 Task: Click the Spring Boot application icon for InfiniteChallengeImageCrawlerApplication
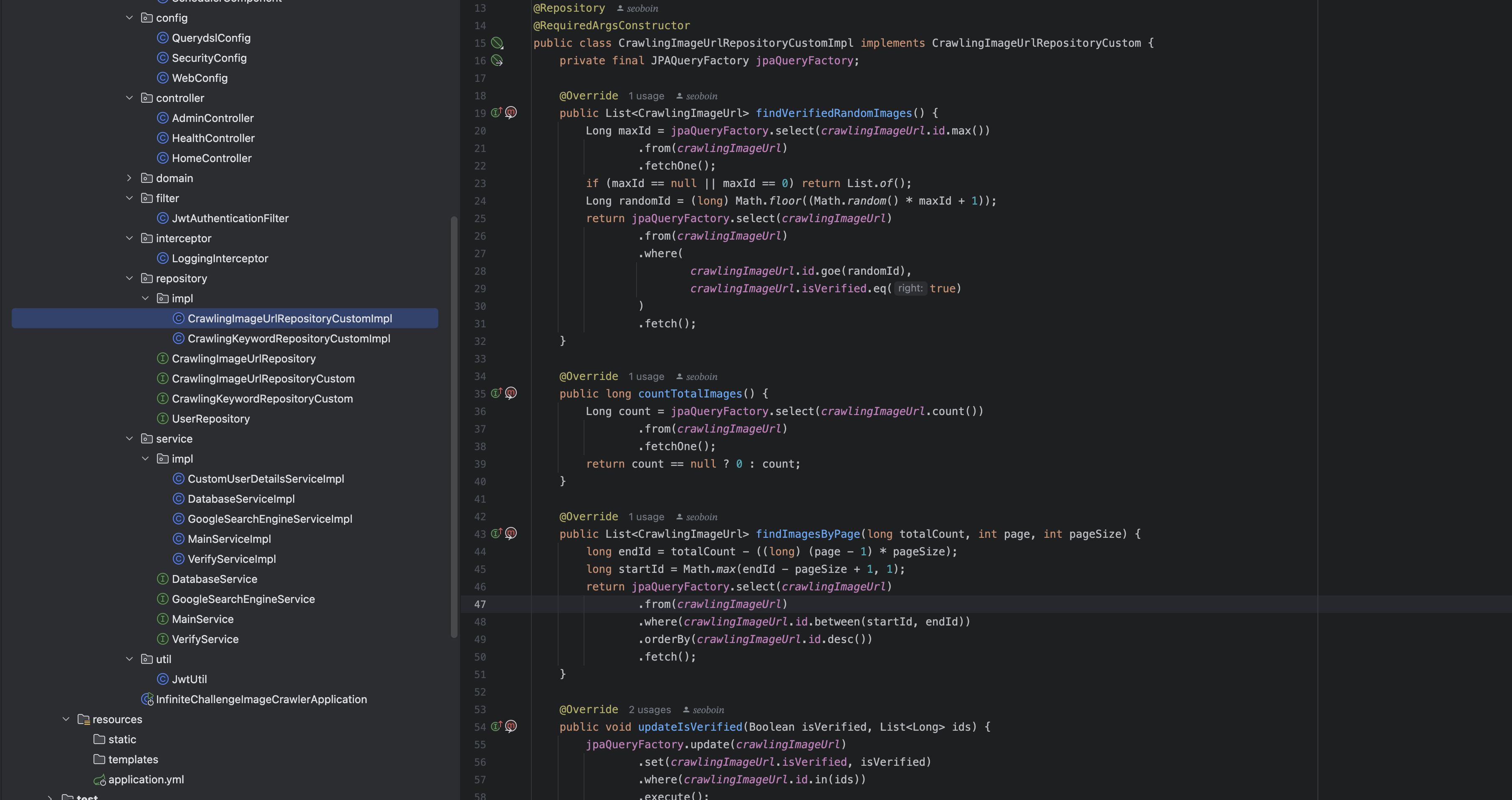pos(147,699)
